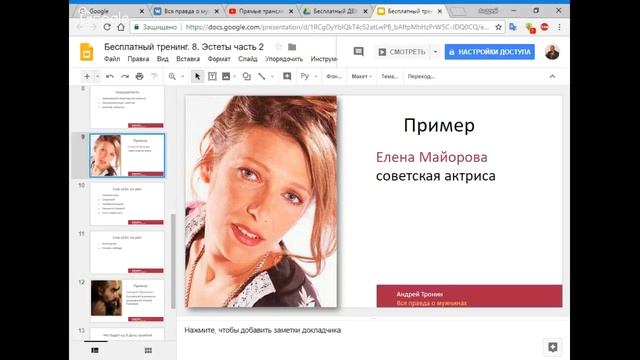Select the woman's photo on the slide
This screenshot has width=640, height=360.
pyautogui.click(x=261, y=202)
